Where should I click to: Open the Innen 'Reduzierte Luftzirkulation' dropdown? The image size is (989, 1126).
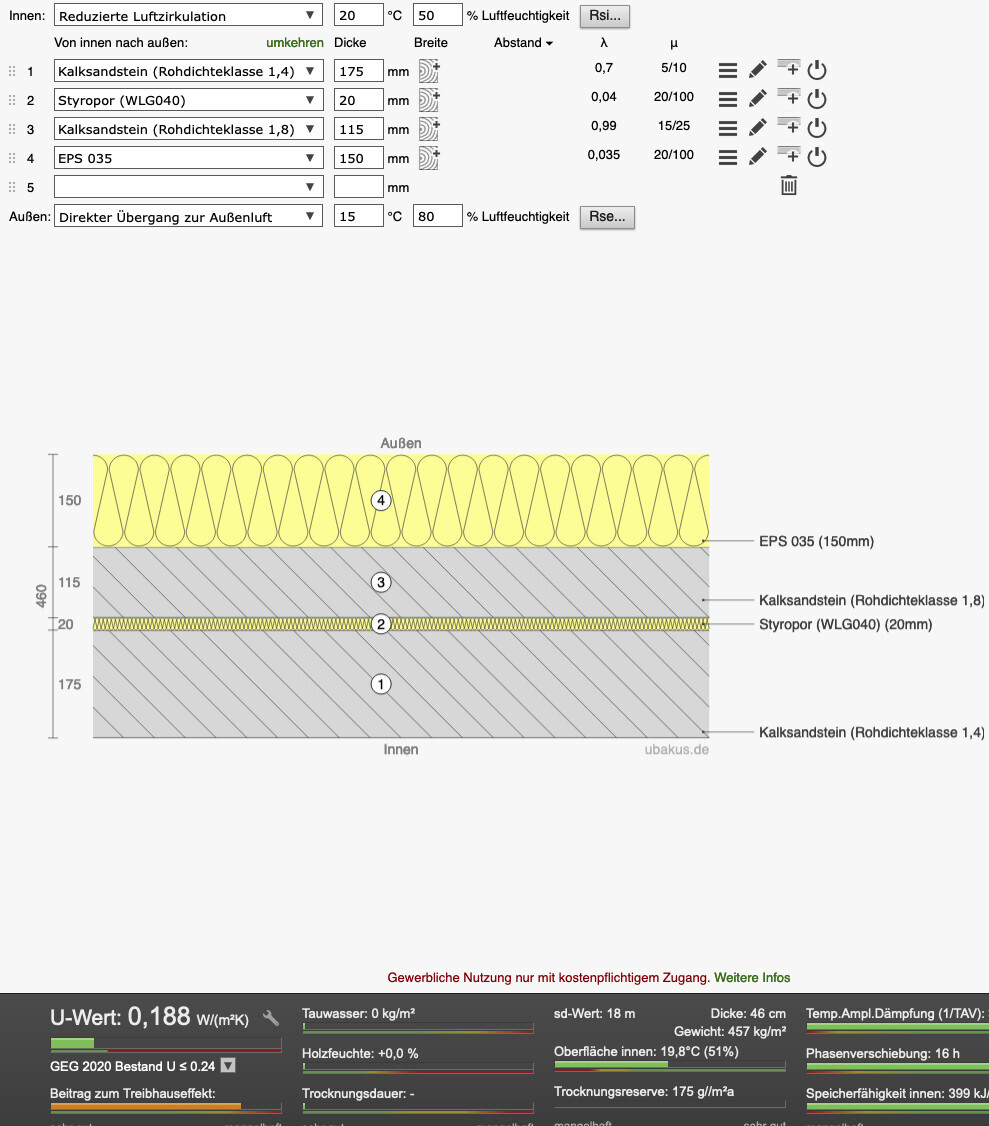pos(188,16)
